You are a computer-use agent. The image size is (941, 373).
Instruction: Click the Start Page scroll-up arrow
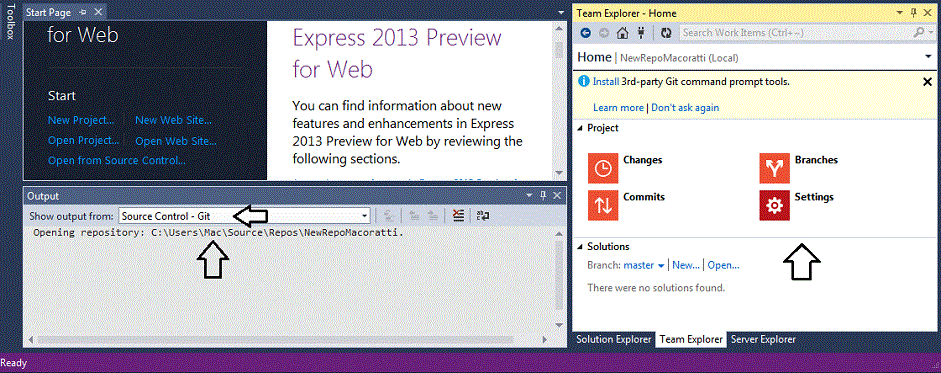tap(559, 28)
